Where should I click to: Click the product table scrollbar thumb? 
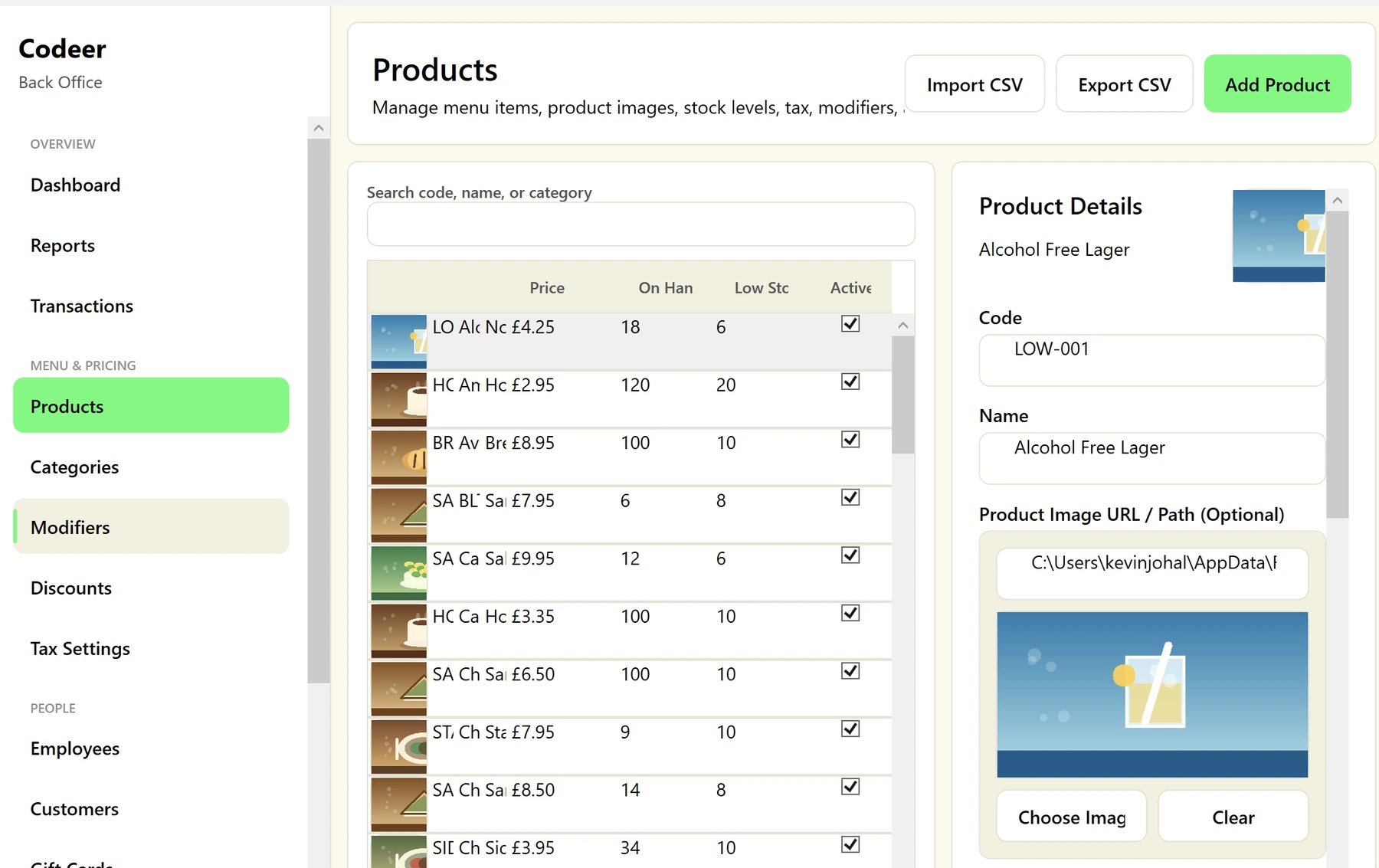tap(903, 395)
